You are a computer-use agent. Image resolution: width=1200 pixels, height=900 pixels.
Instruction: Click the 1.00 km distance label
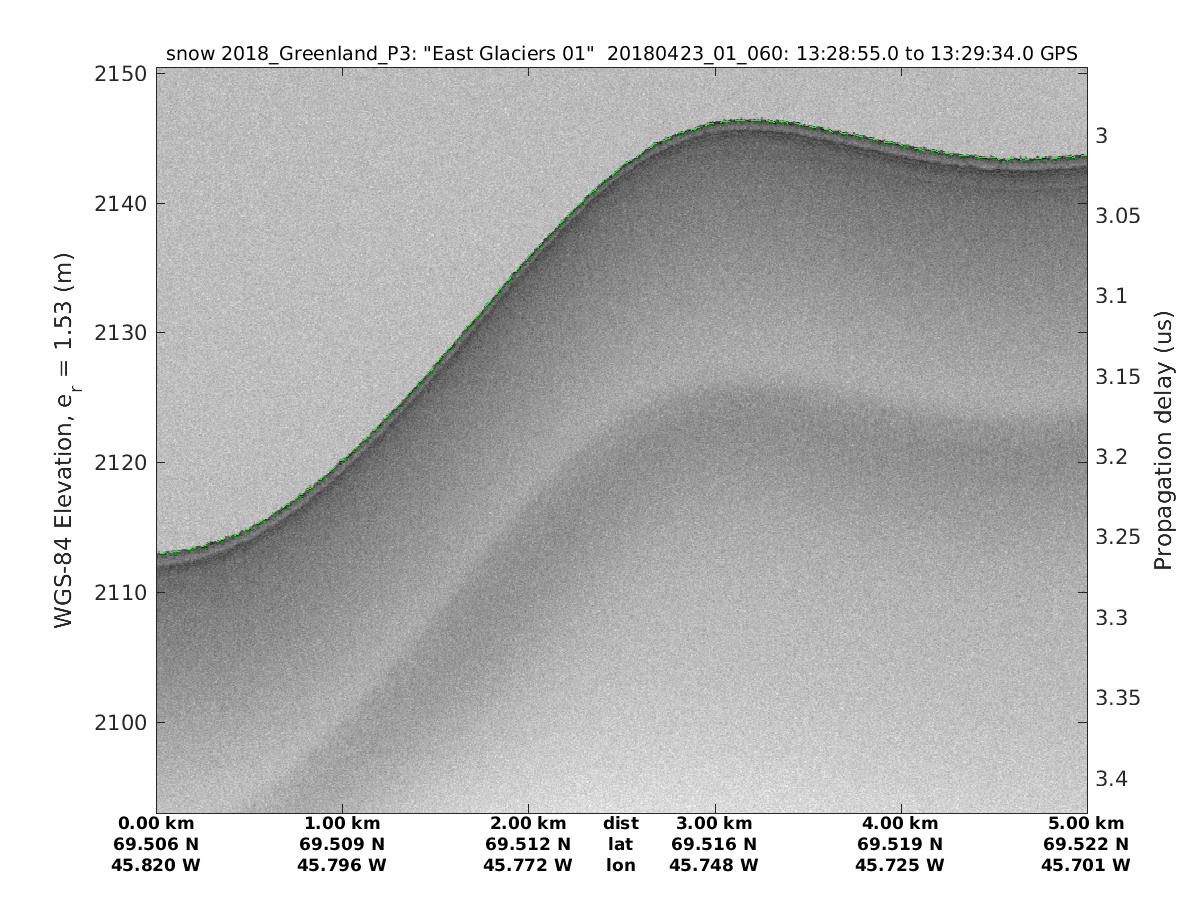tap(343, 824)
